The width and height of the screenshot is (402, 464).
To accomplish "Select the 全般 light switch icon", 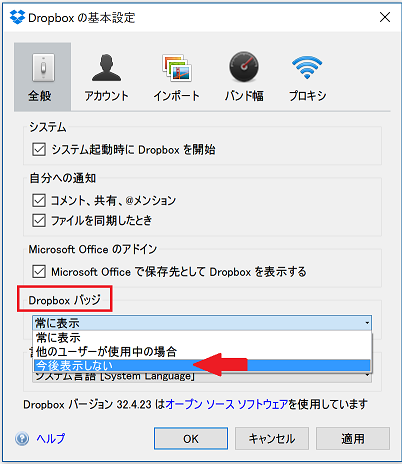I will [x=43, y=68].
